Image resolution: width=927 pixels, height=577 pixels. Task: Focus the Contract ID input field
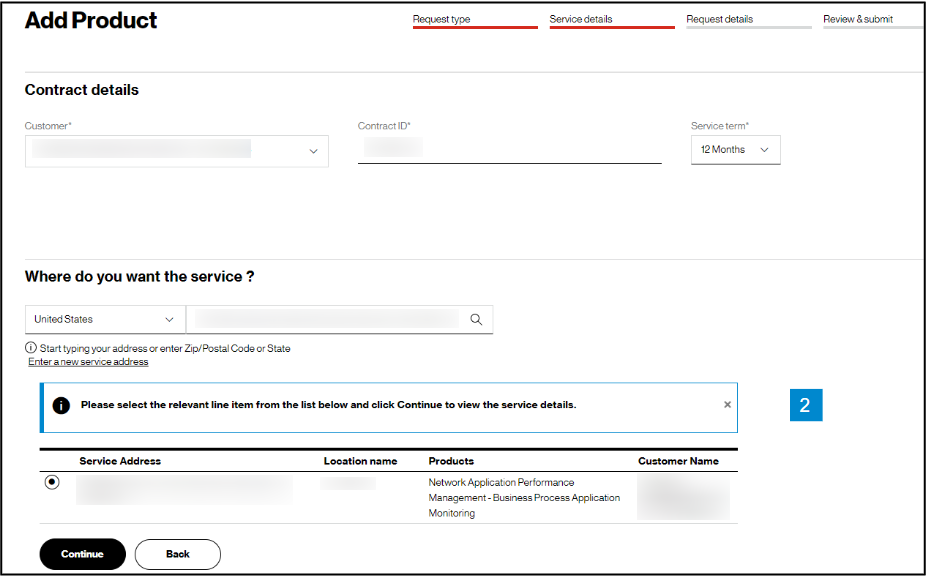[509, 150]
